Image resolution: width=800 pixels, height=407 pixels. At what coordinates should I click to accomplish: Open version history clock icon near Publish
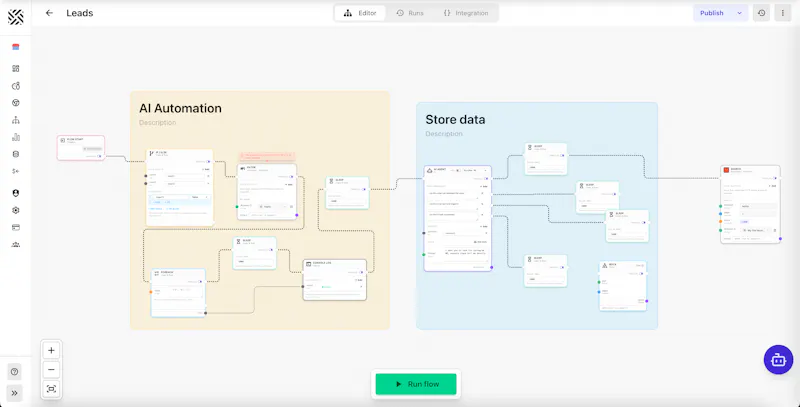(761, 13)
